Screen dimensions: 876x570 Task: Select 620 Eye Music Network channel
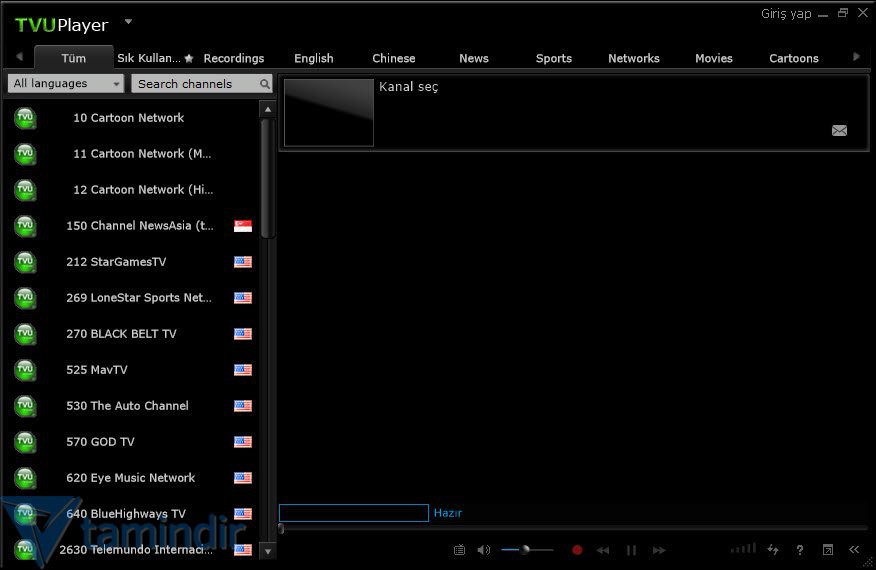click(x=132, y=478)
